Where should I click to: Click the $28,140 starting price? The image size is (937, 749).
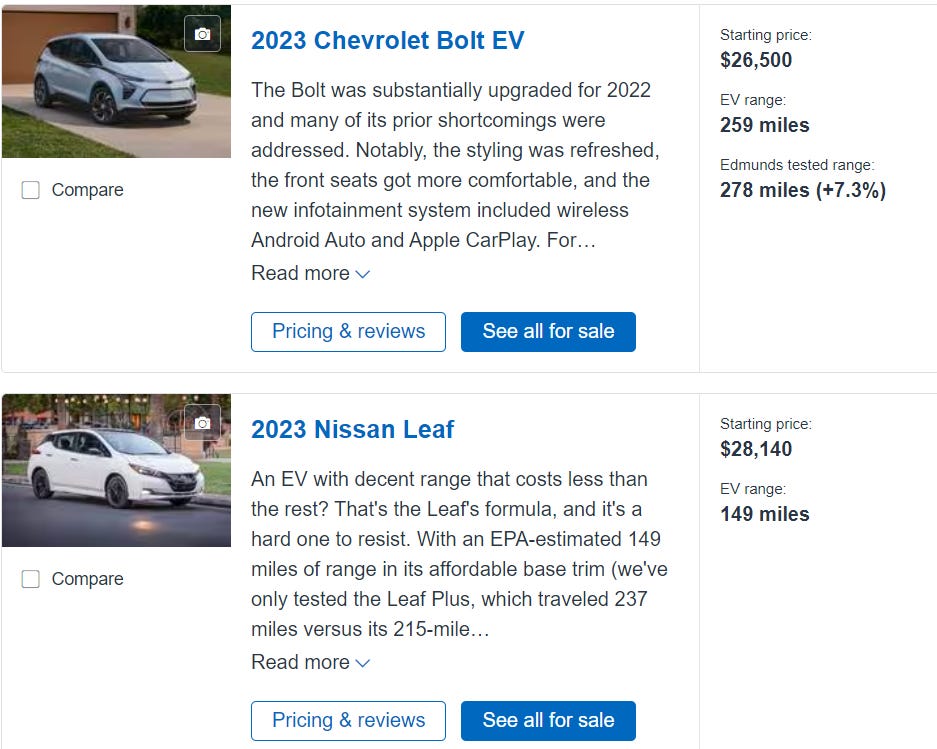[756, 449]
